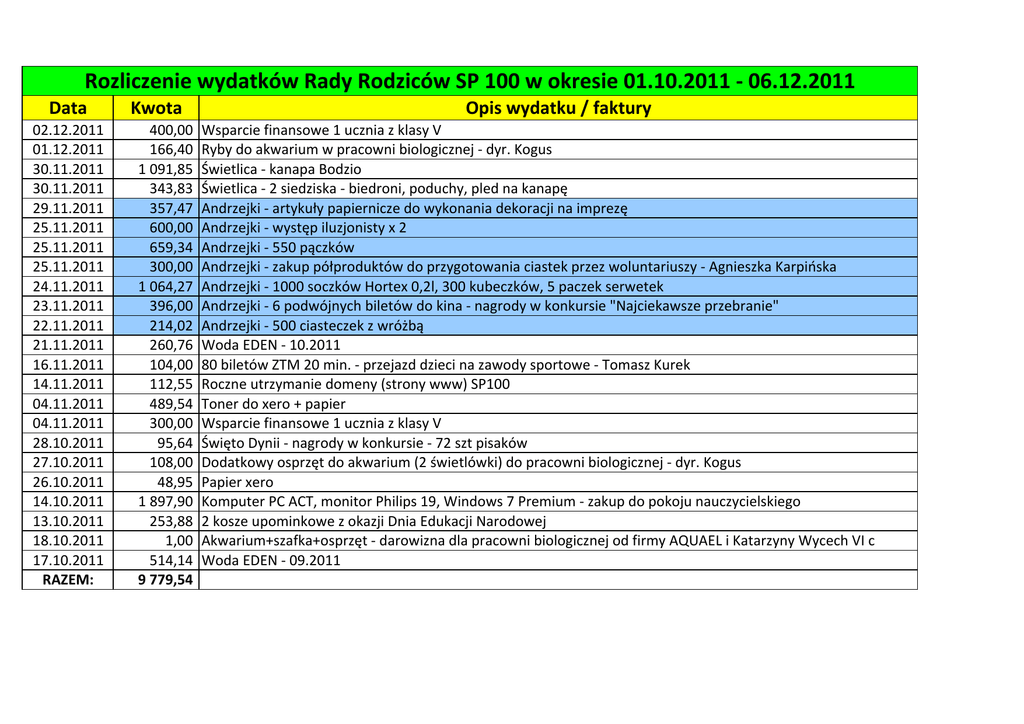The height and width of the screenshot is (724, 1024).
Task: Select 'Woda EDEN - 10.2011' cell
Action: coord(557,345)
